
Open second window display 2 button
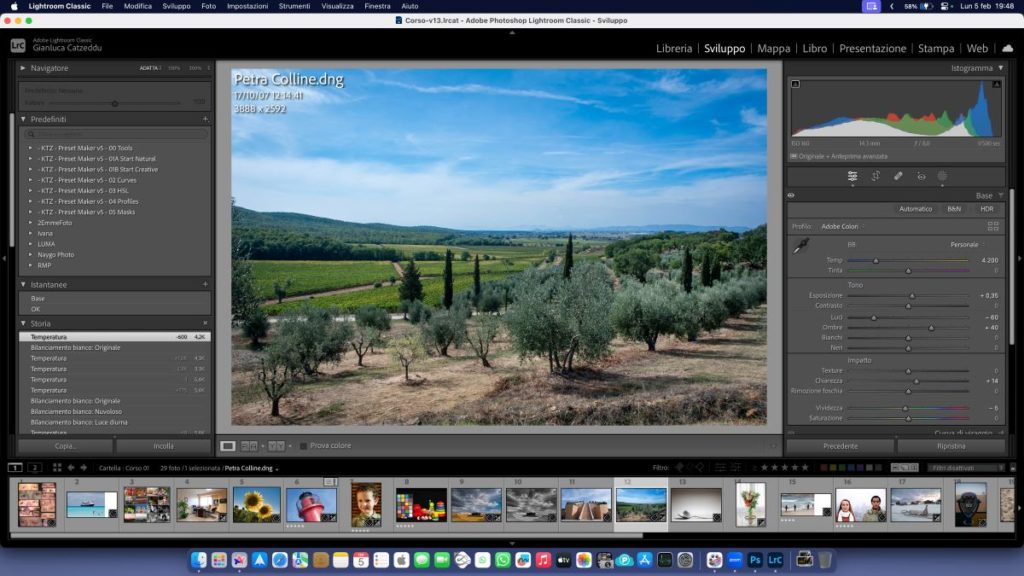[35, 468]
